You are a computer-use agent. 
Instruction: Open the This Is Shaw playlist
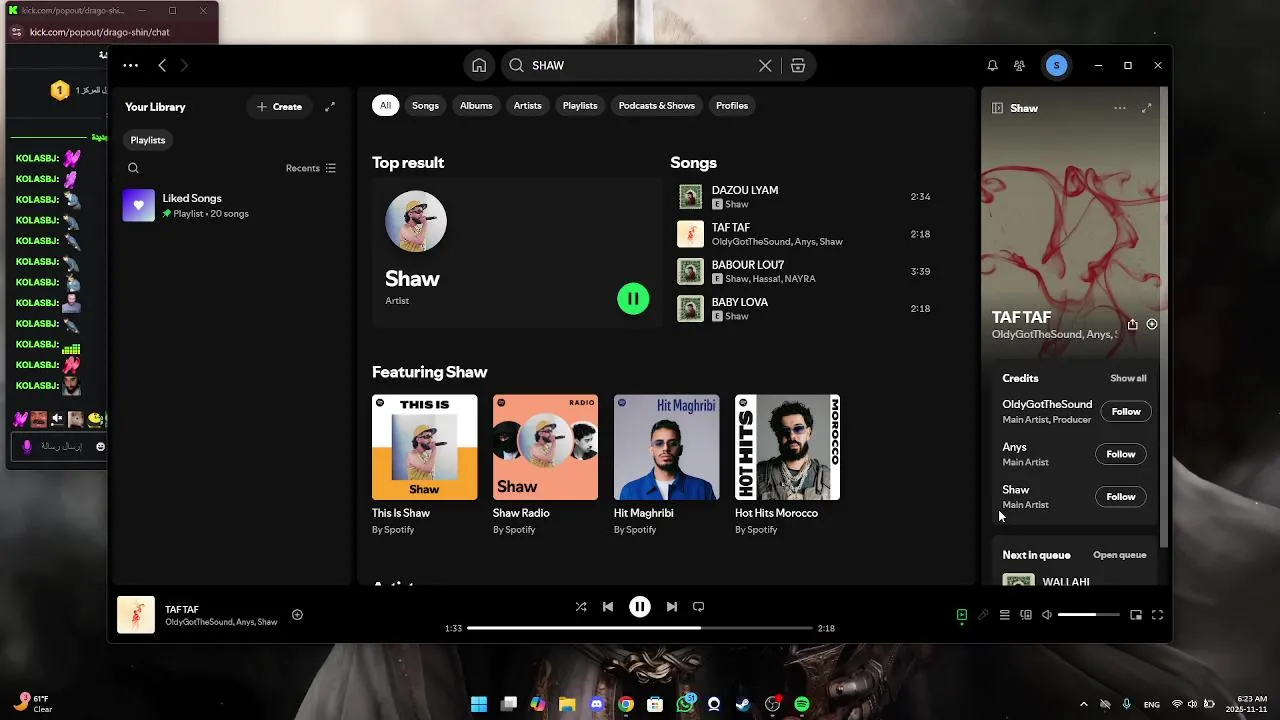(x=424, y=465)
